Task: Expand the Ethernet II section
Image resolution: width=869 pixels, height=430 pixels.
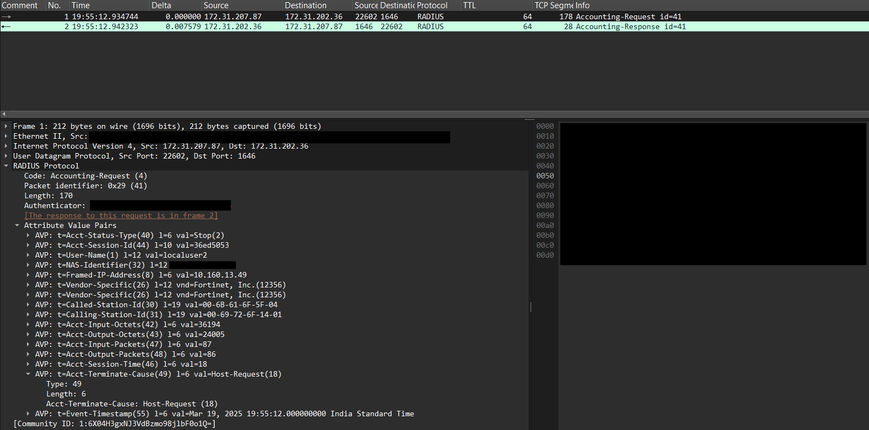Action: pyautogui.click(x=6, y=136)
